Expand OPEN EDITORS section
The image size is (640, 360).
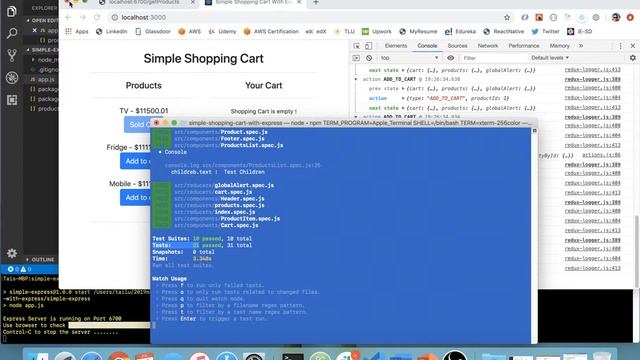tap(42, 20)
